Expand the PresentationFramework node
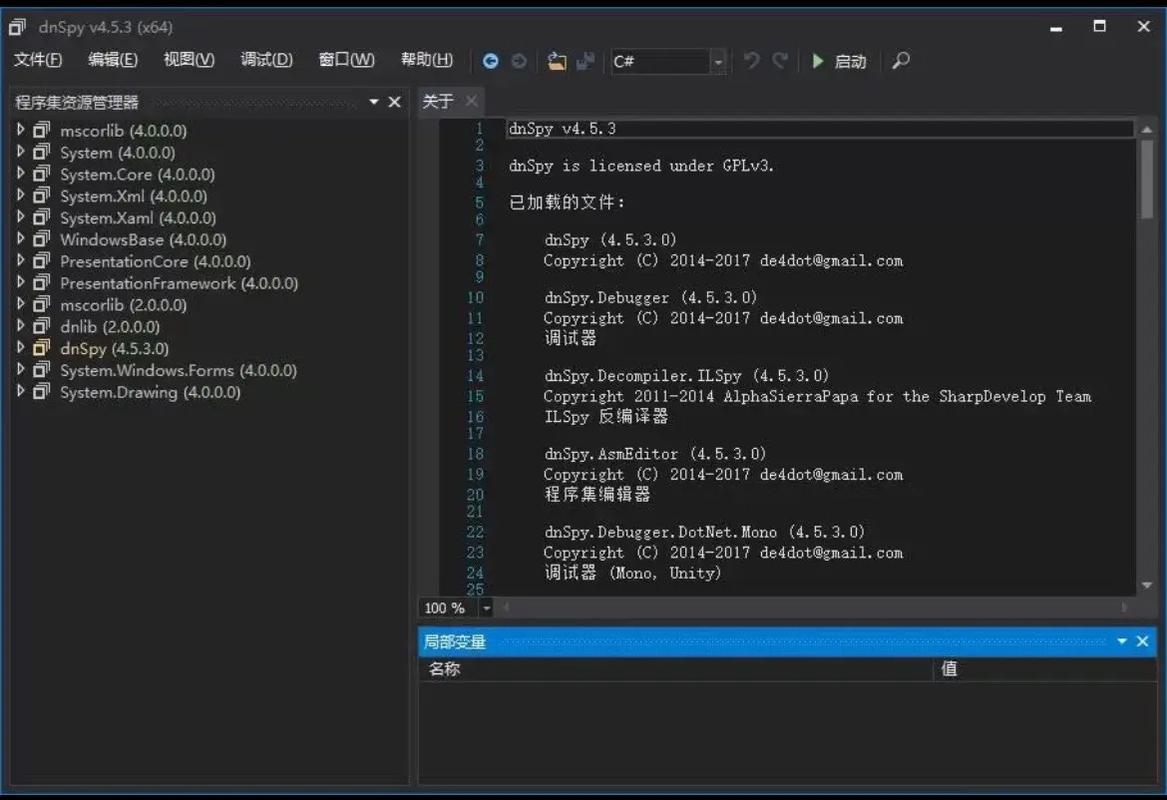 (20, 282)
